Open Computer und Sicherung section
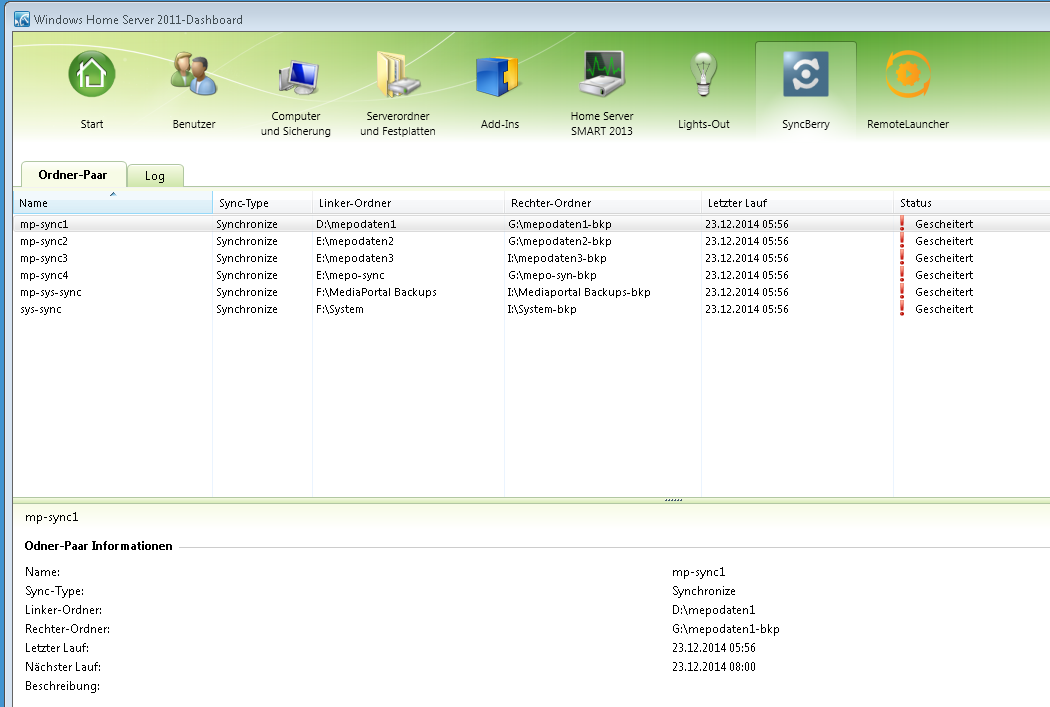 [x=296, y=77]
